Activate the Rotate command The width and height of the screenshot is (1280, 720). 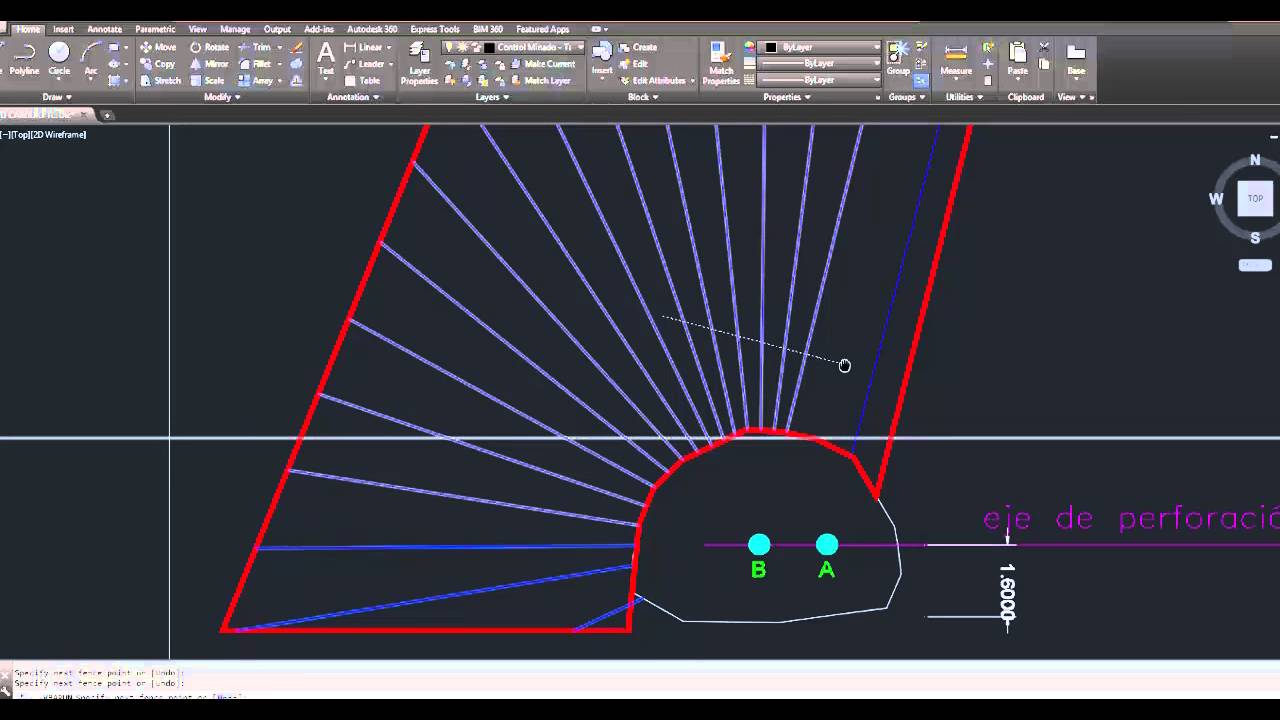(x=209, y=47)
